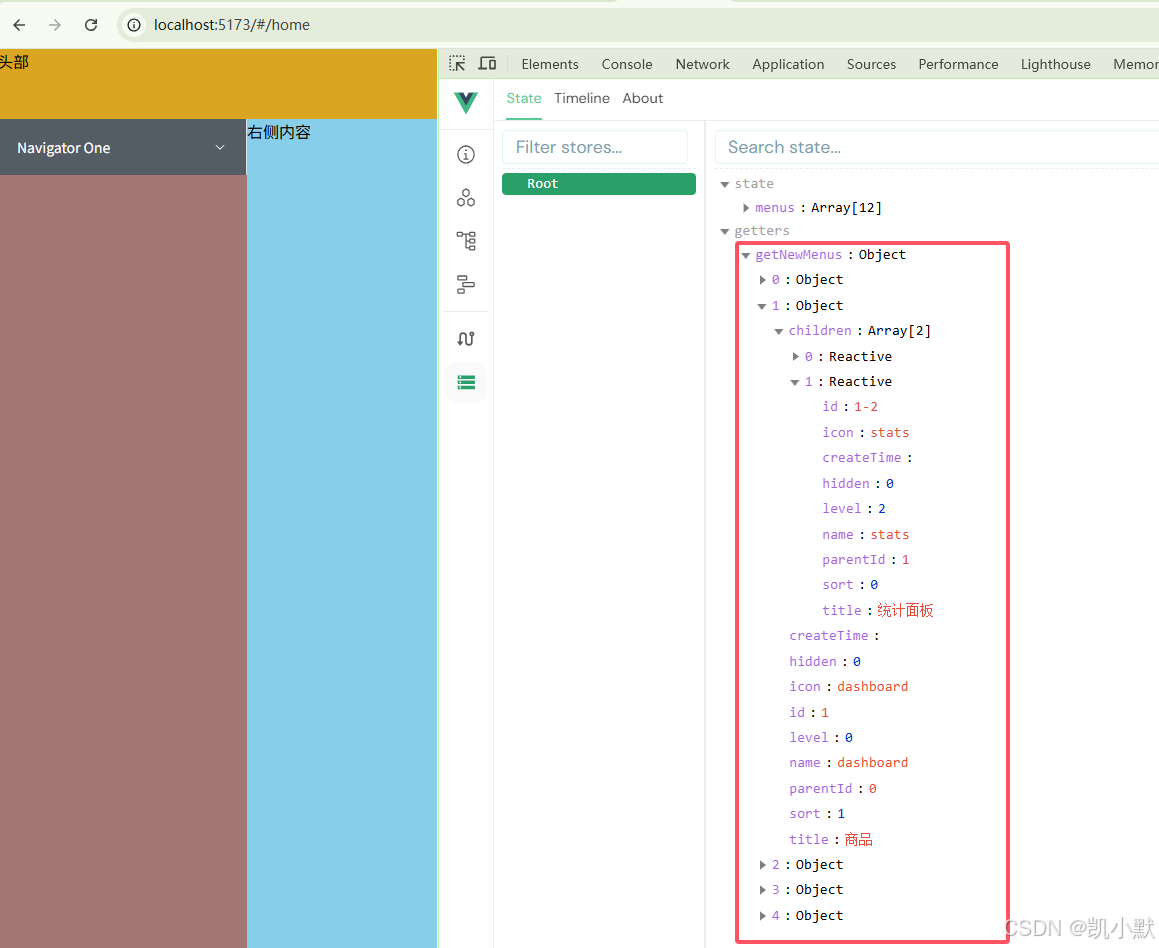Click the Filter stores input field

pos(595,147)
